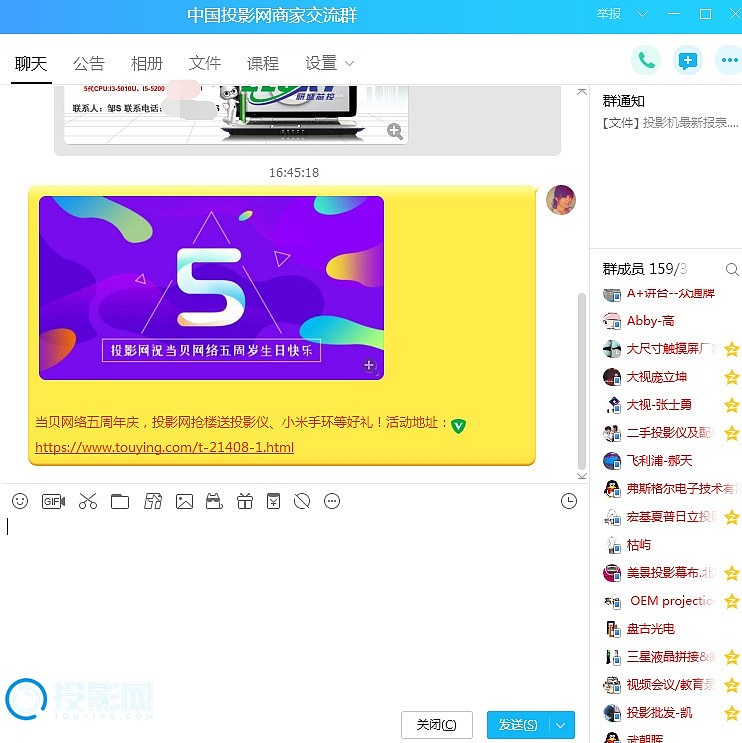
Task: Send a gift with the gift box icon
Action: tap(244, 501)
